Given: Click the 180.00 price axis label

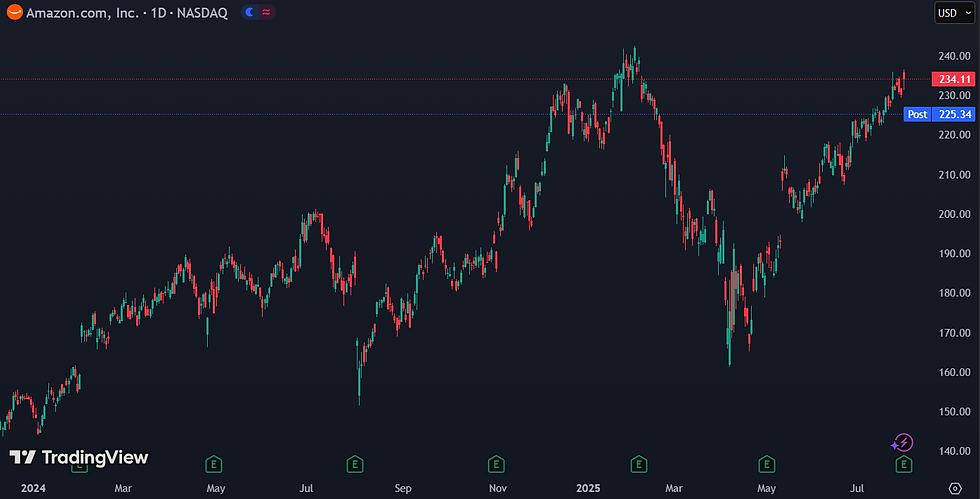Looking at the screenshot, I should [x=954, y=293].
